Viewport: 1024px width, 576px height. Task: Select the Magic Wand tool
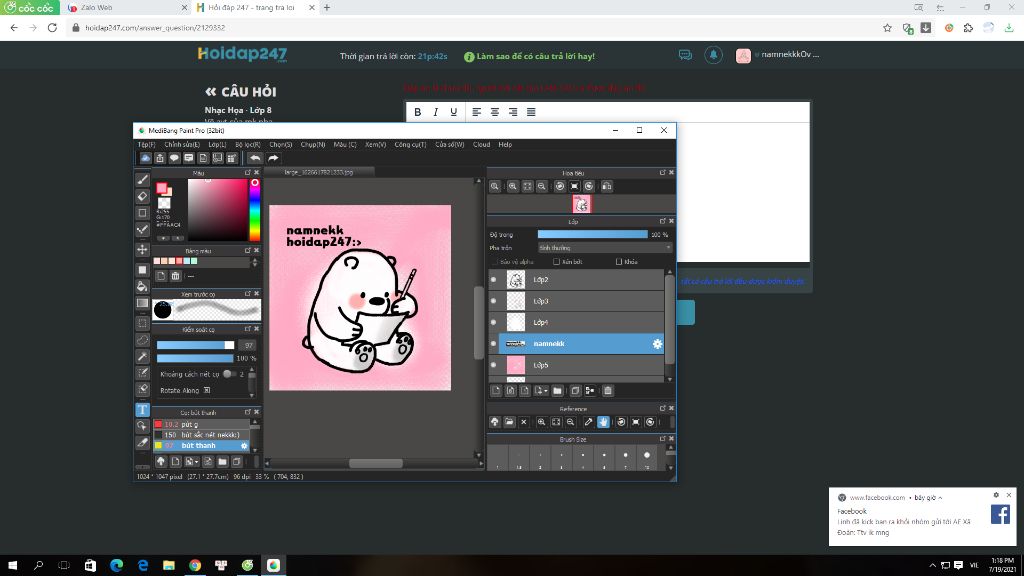[x=142, y=357]
